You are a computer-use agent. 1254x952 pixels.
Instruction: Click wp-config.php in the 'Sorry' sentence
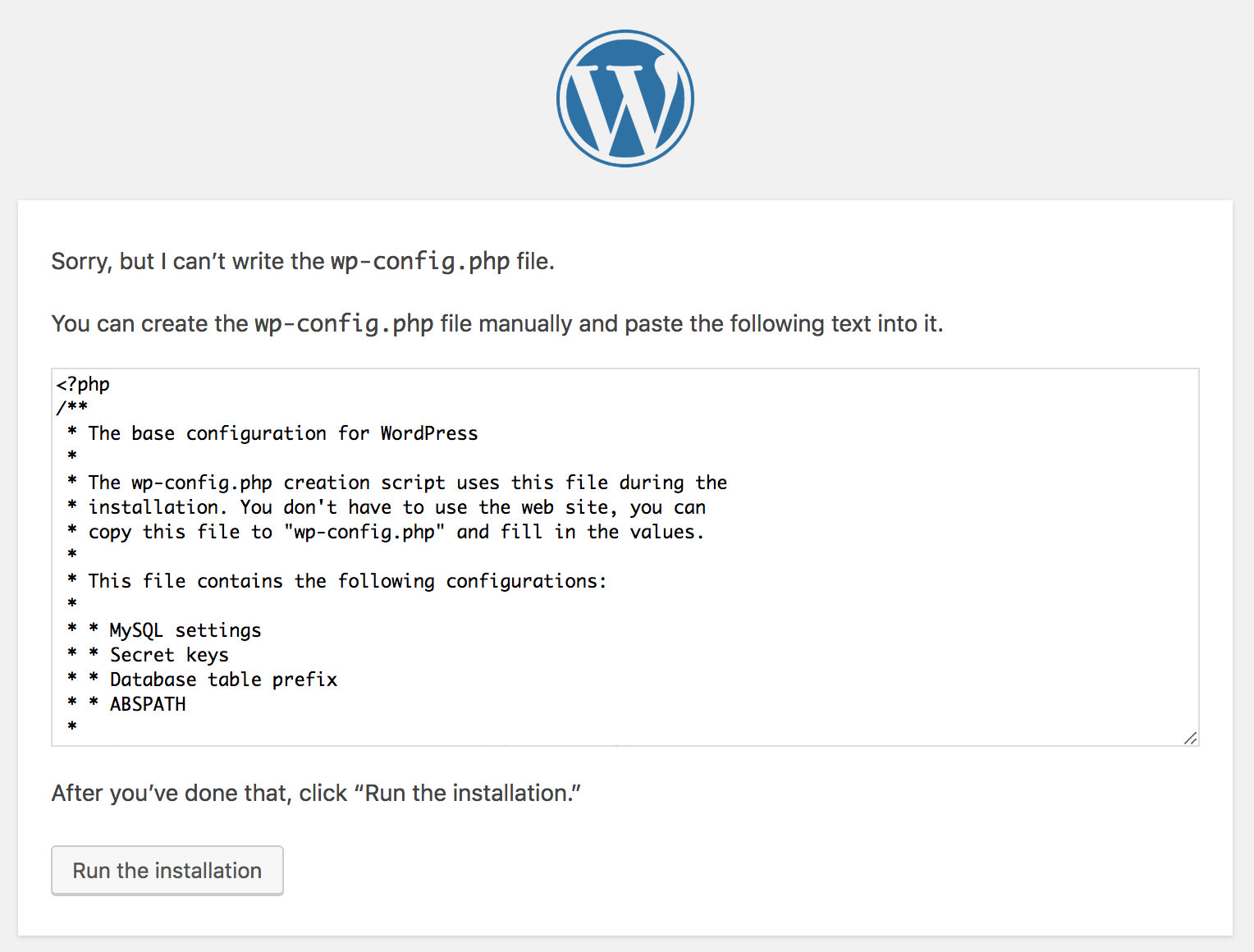pos(420,261)
